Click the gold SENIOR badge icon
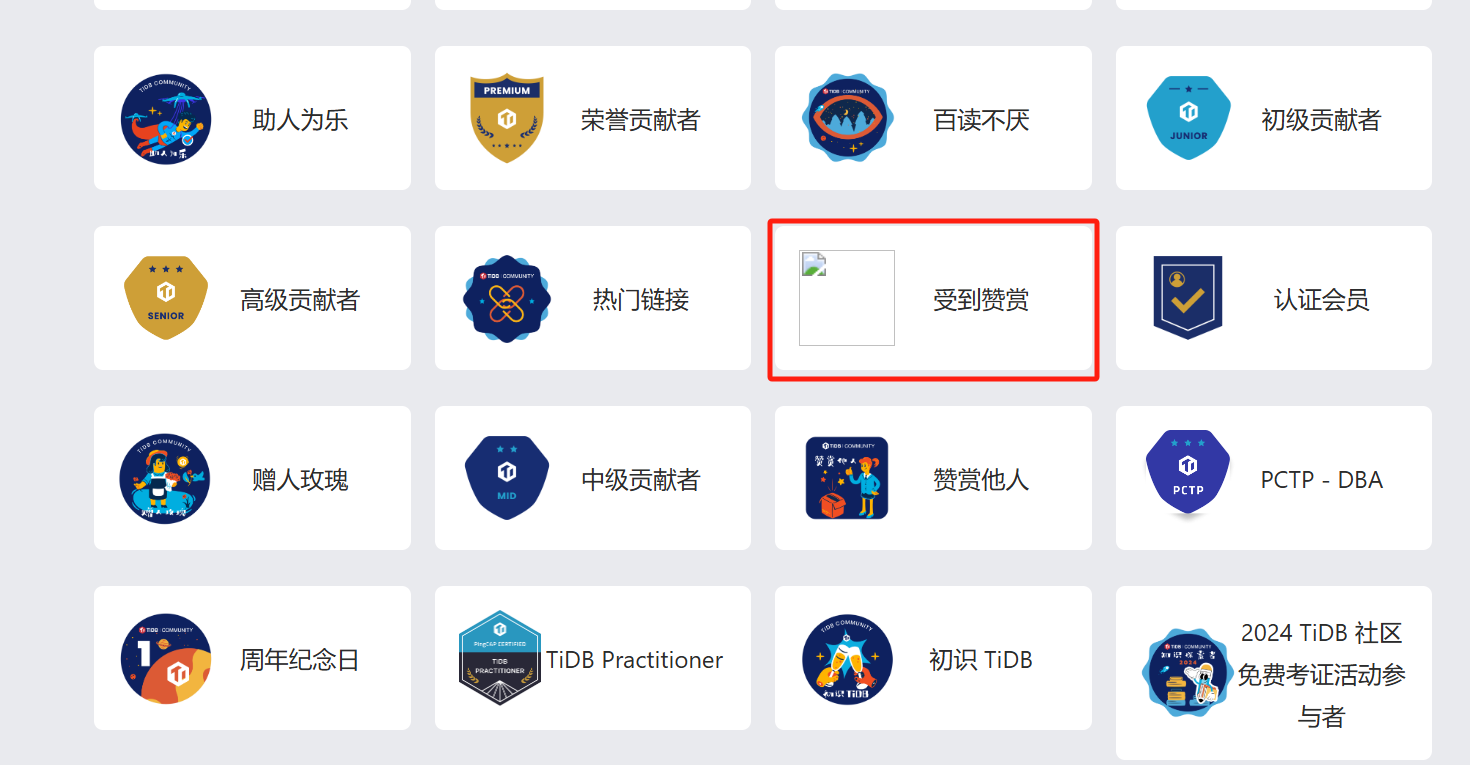Image resolution: width=1470 pixels, height=765 pixels. coord(166,298)
